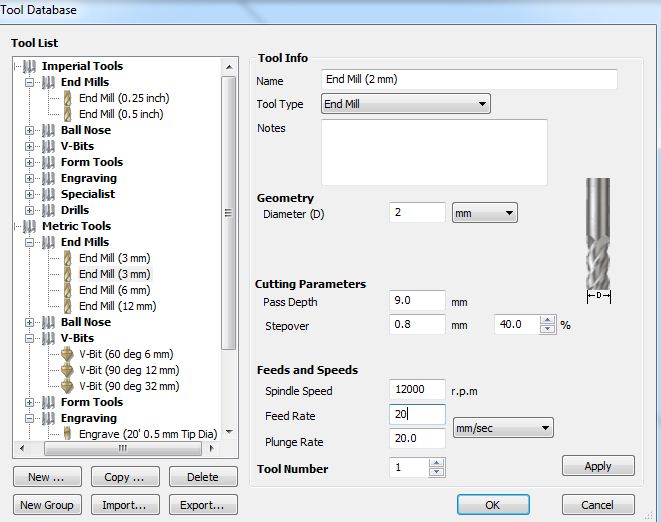Select the Imperial Tools group icon
The image size is (661, 522).
pyautogui.click(x=30, y=66)
